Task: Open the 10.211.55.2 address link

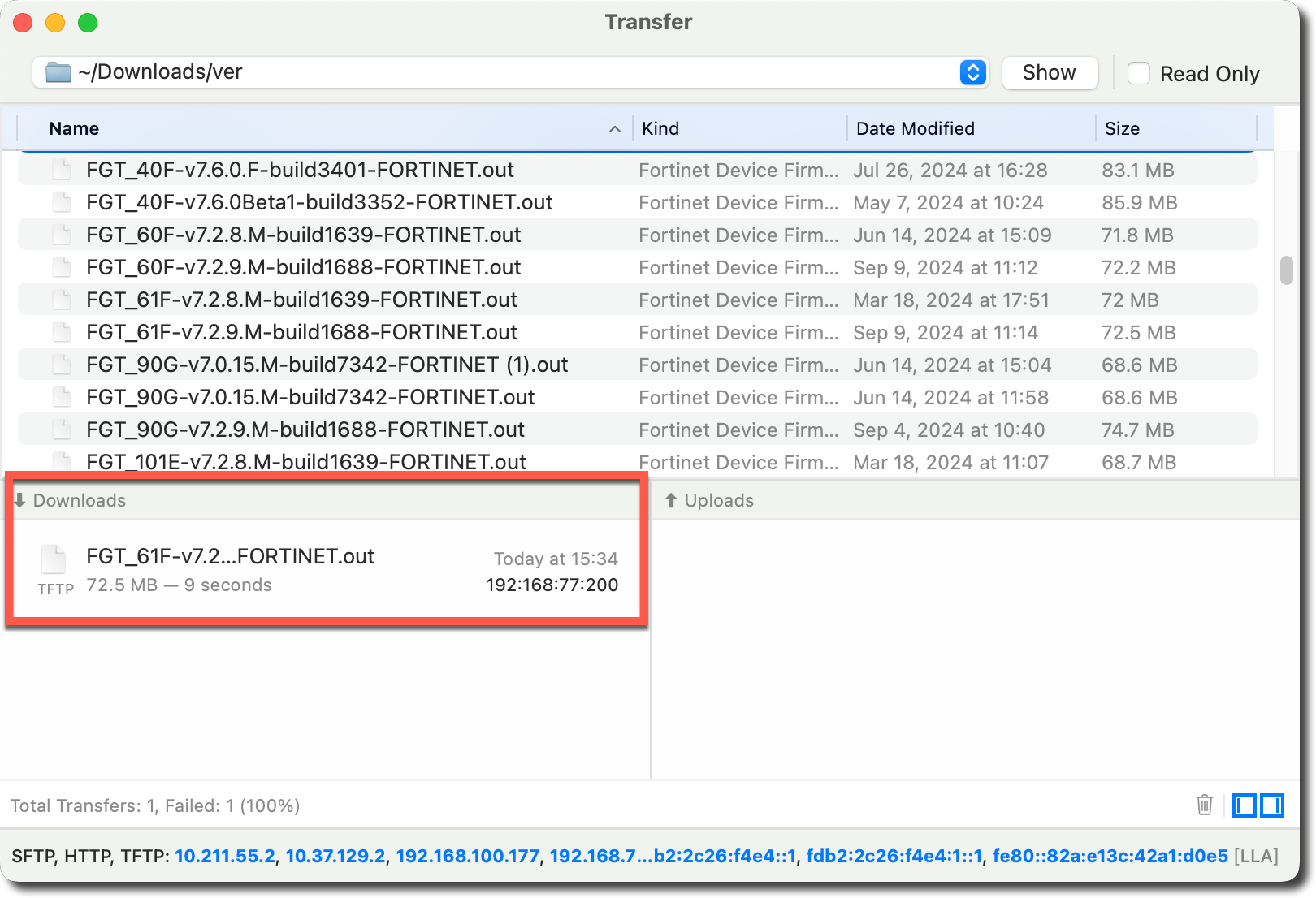Action: (224, 856)
